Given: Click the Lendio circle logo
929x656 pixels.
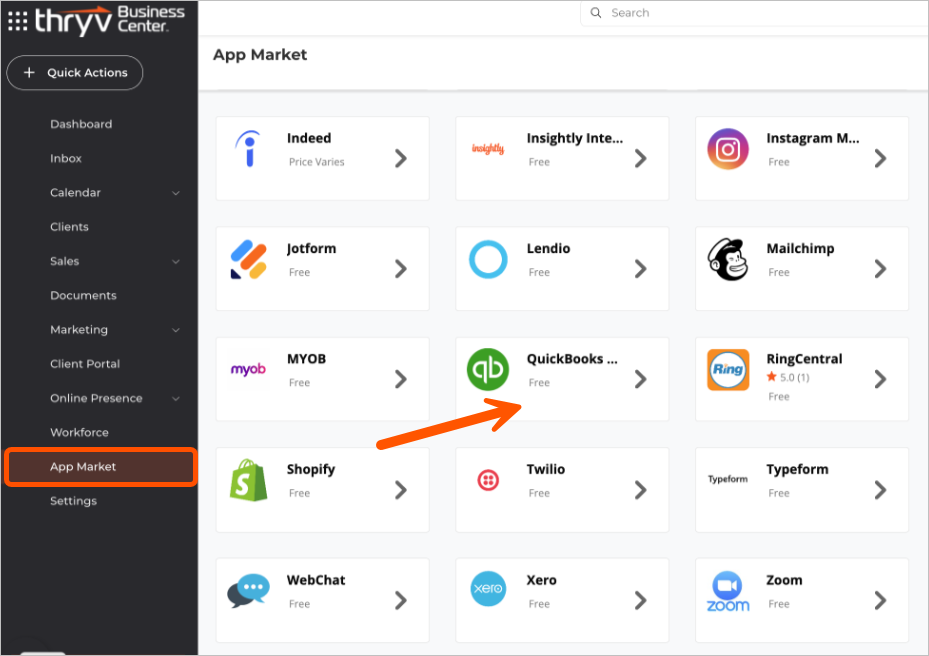Looking at the screenshot, I should 488,259.
